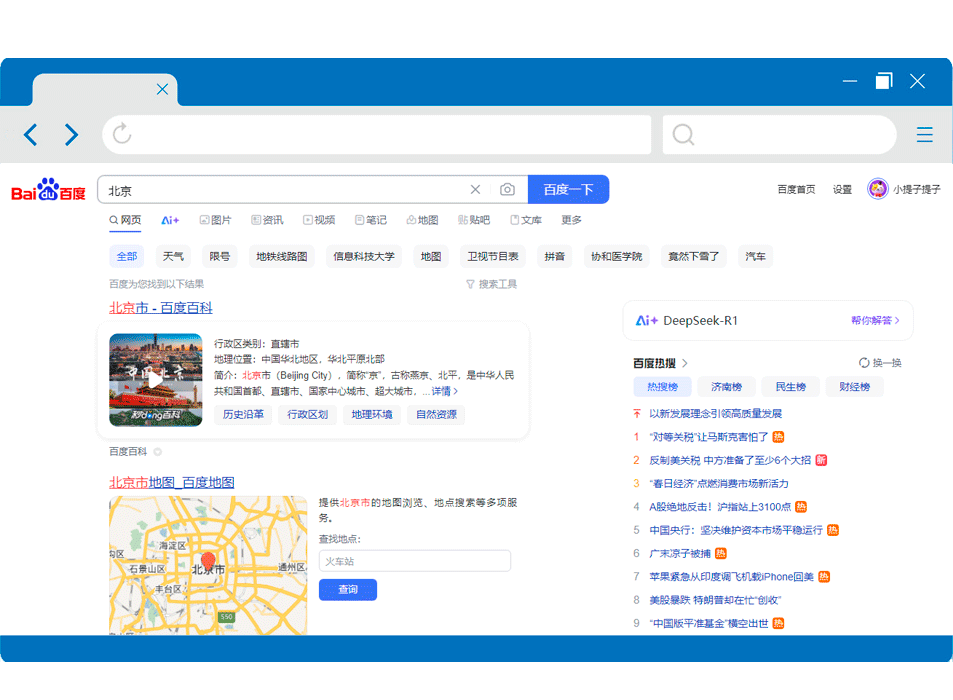This screenshot has height=700, width=953.
Task: Open the browser hamburger menu
Action: (924, 134)
